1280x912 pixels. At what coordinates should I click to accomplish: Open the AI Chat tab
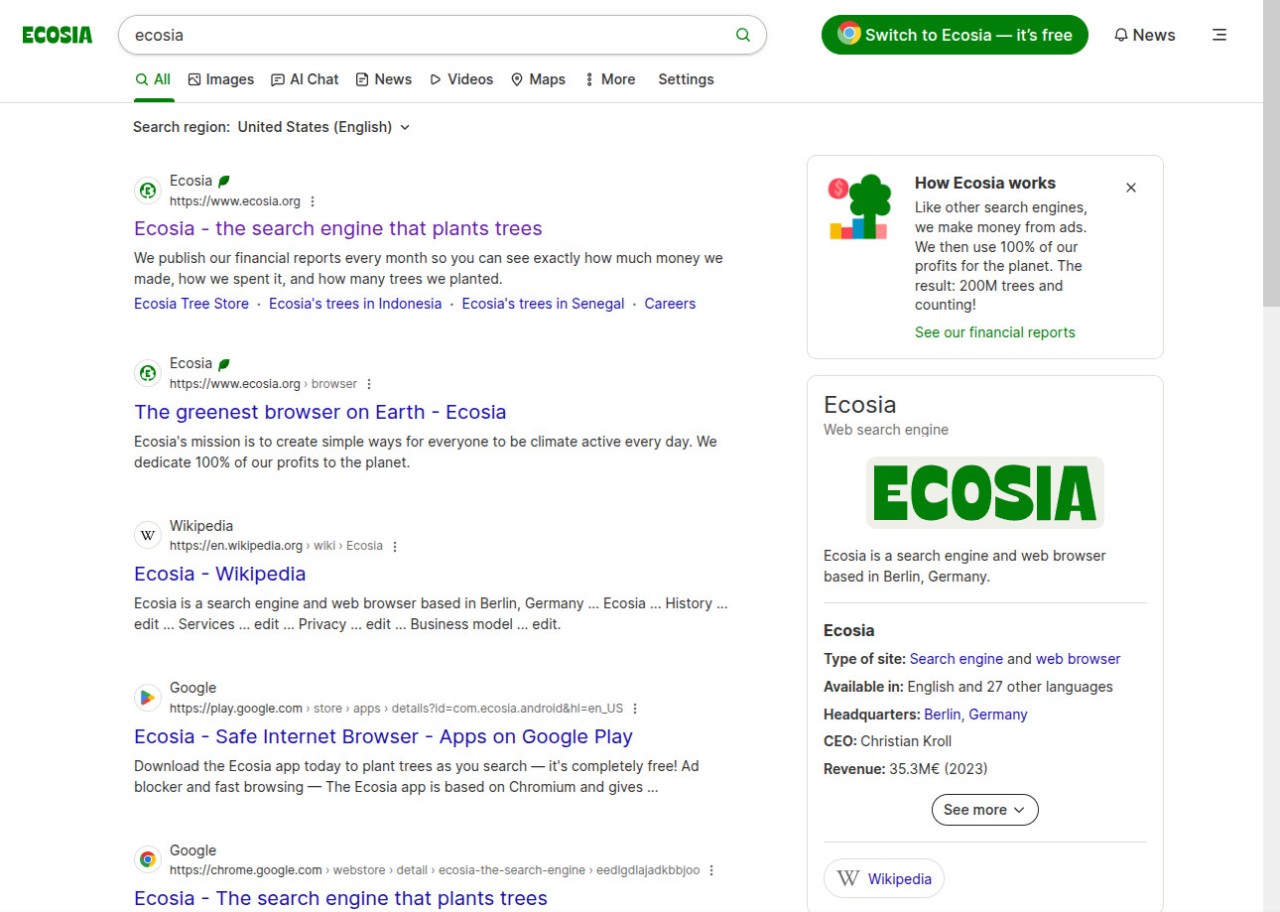pyautogui.click(x=304, y=79)
